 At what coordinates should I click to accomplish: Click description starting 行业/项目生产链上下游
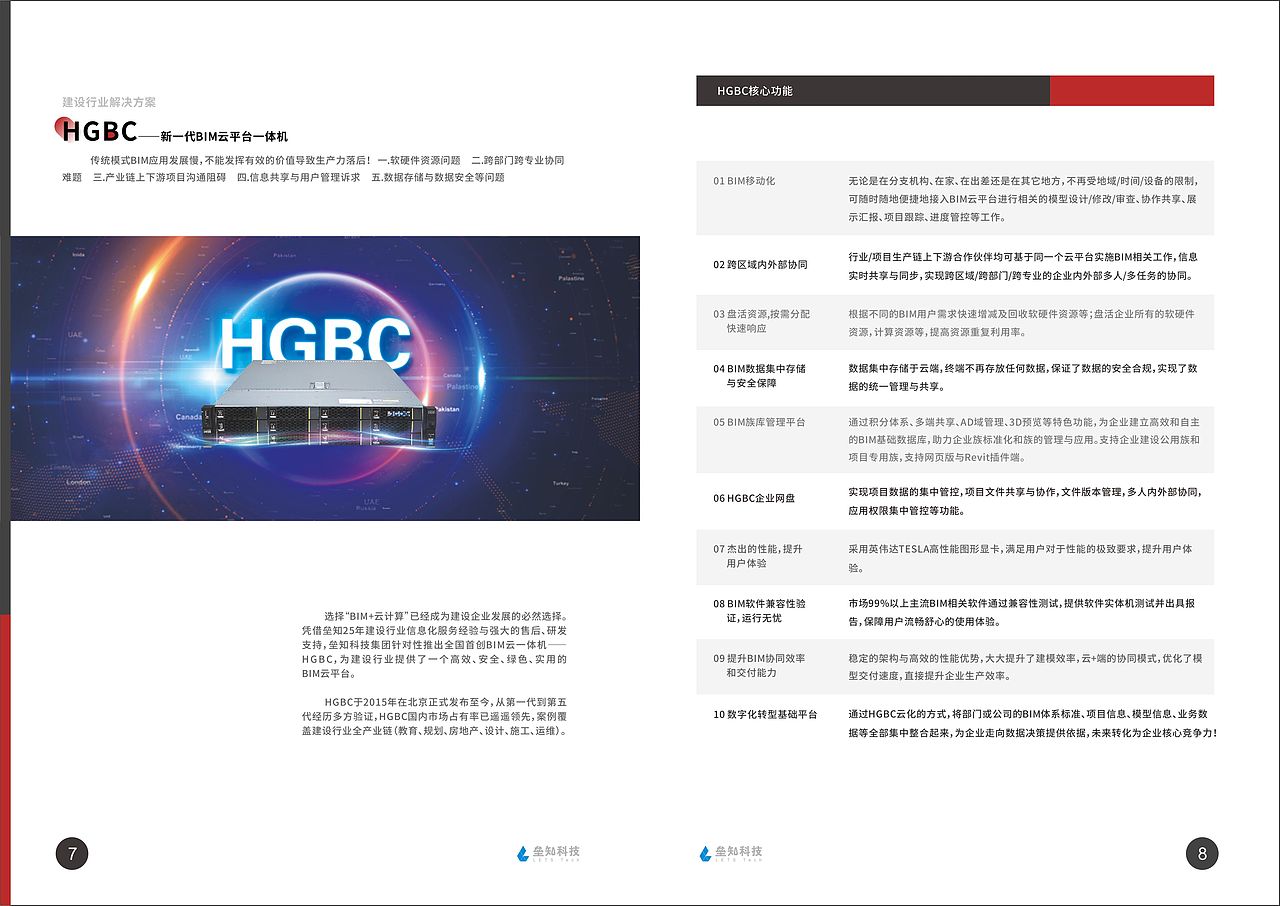[1023, 266]
